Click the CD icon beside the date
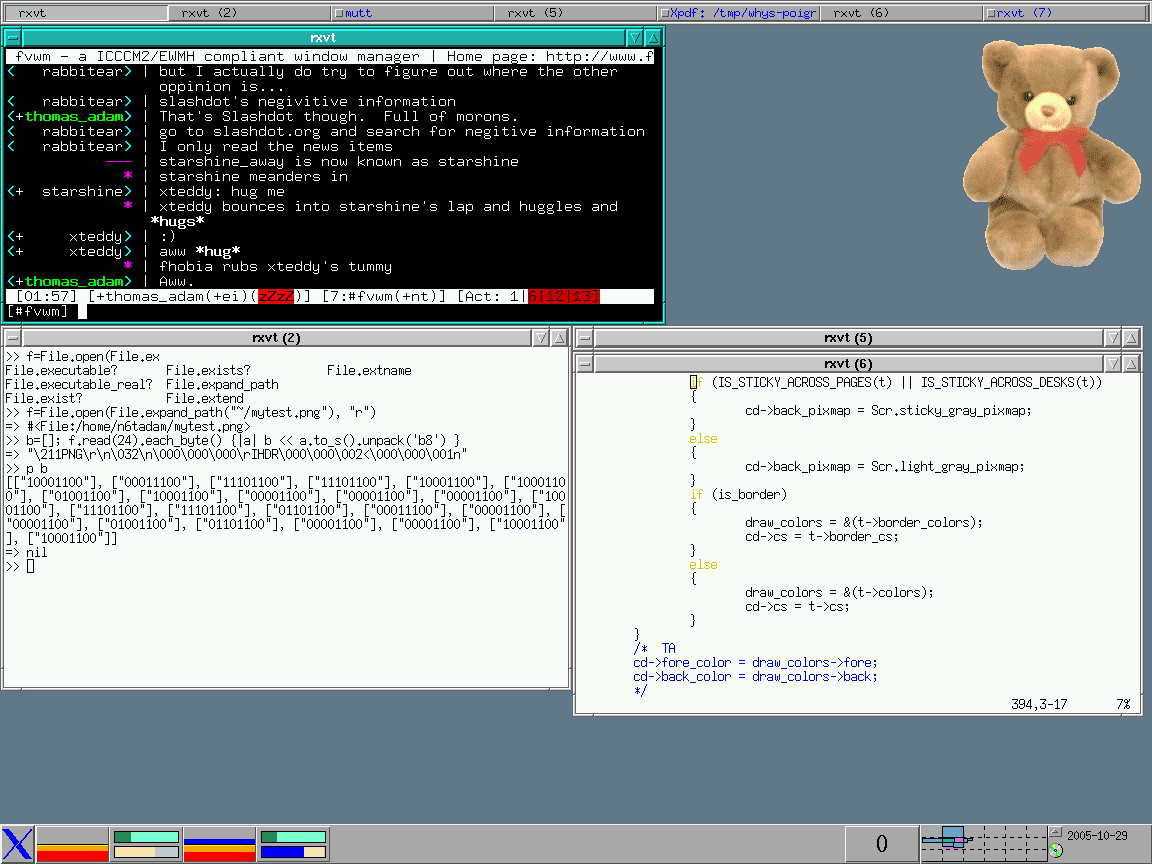 click(1056, 851)
